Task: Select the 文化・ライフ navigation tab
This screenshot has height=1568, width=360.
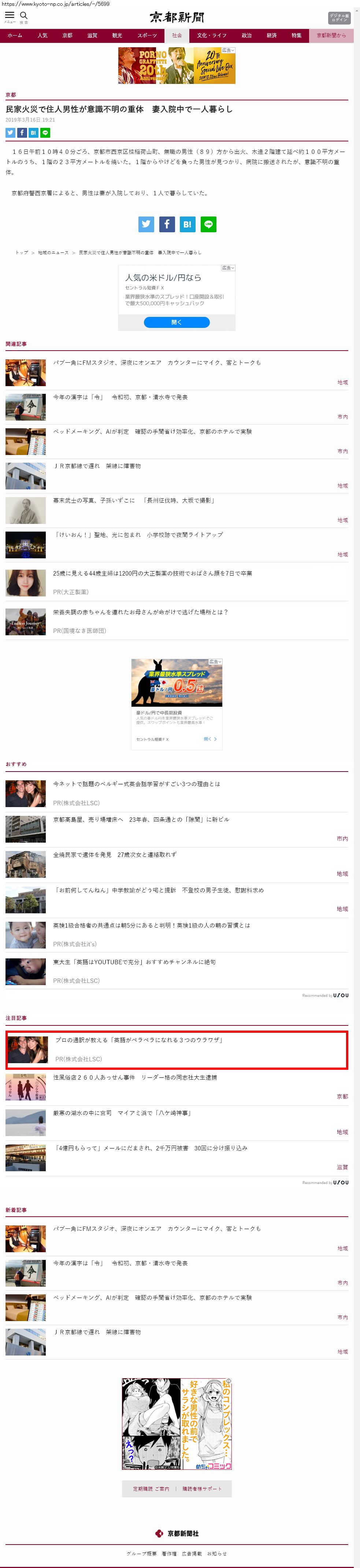Action: pos(212,35)
